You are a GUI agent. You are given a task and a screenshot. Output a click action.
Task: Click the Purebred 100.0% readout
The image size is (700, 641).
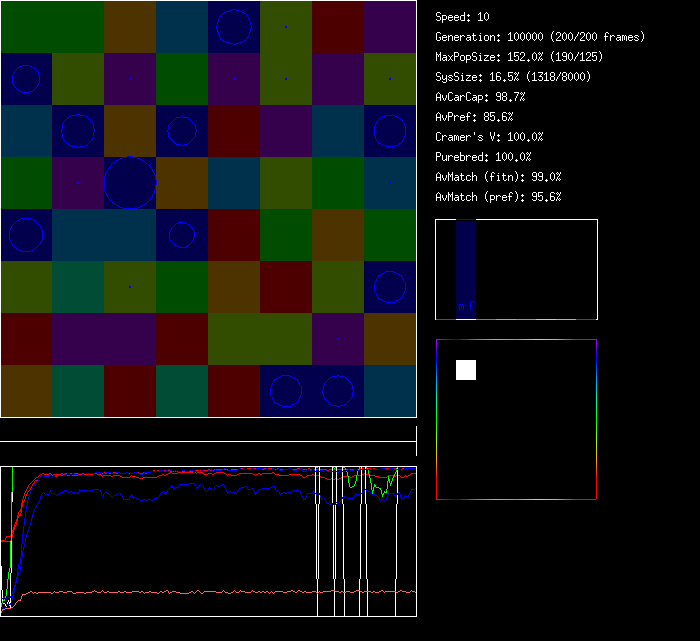tap(483, 157)
